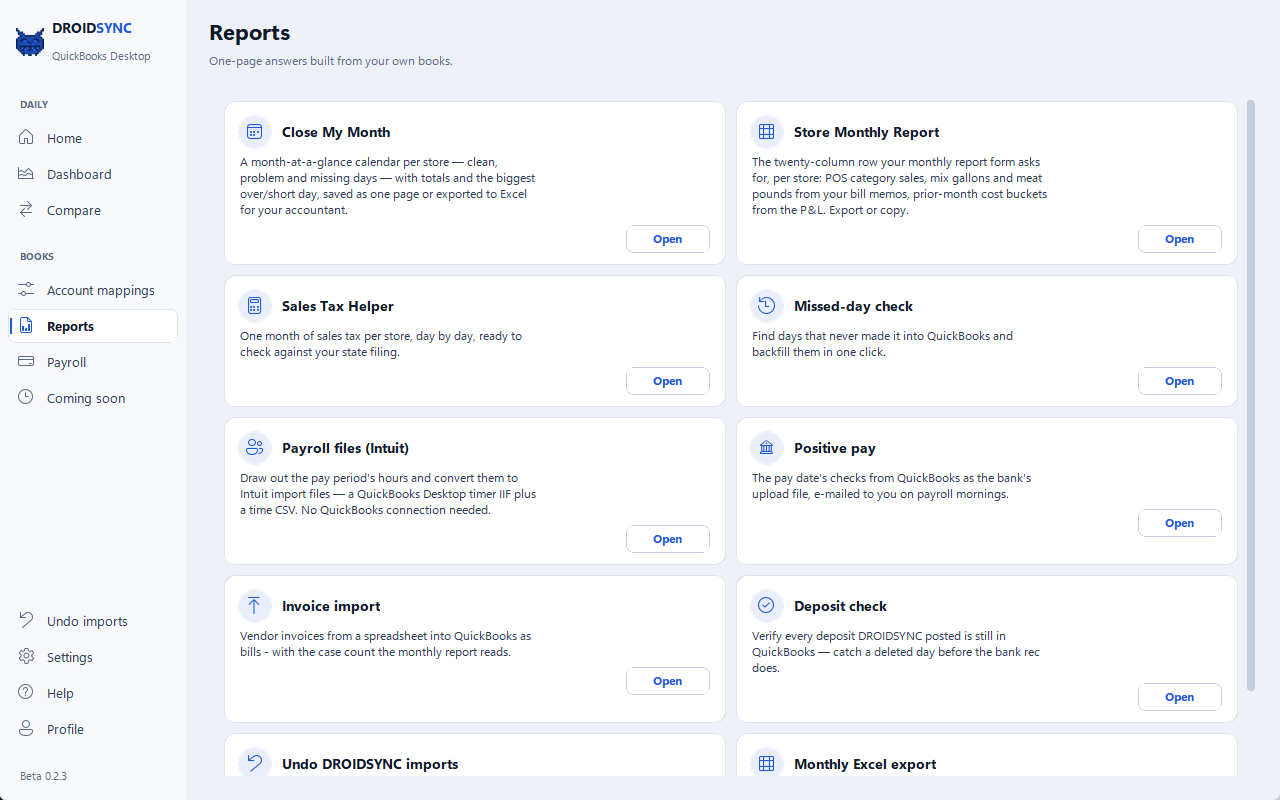Click the Payroll card icon
The image size is (1280, 800).
26,362
